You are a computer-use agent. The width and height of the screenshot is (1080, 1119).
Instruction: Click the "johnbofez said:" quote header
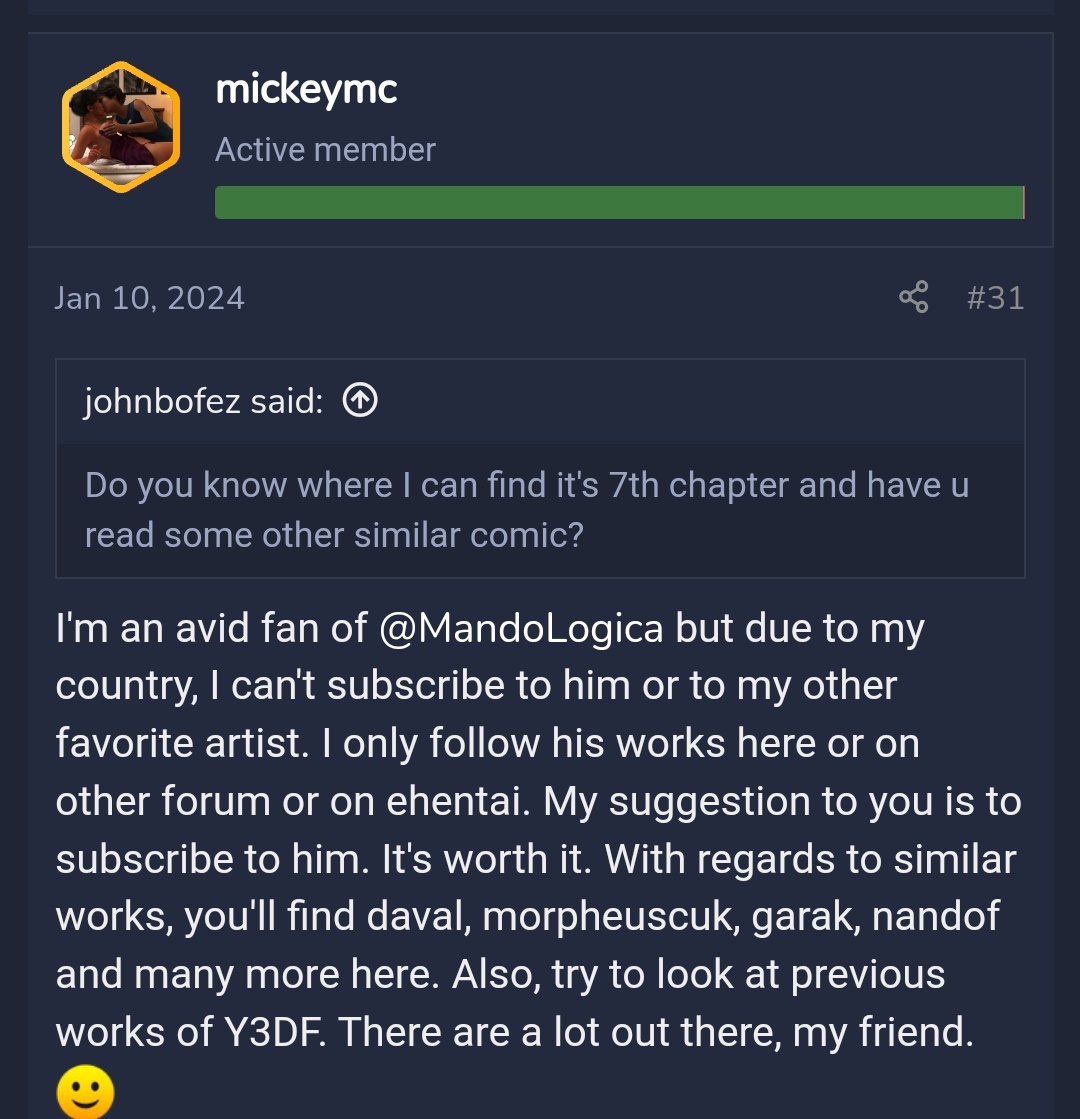pyautogui.click(x=204, y=401)
